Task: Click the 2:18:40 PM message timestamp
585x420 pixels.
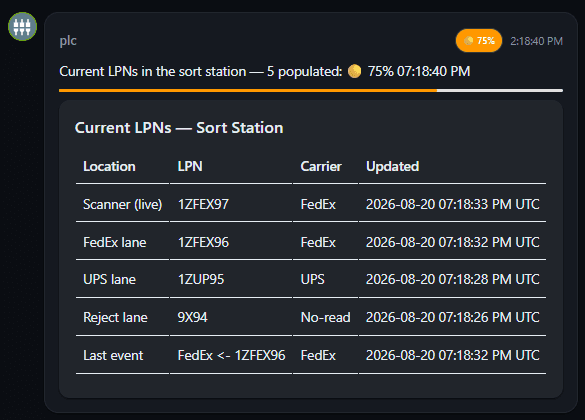Action: 536,41
